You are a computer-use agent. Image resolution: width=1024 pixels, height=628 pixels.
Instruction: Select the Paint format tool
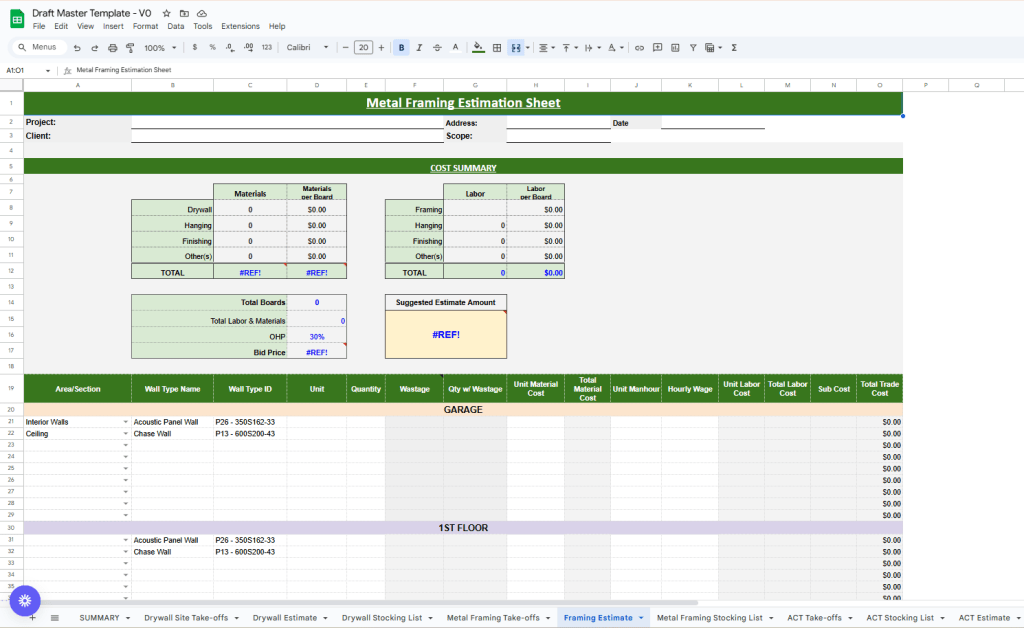coord(129,47)
